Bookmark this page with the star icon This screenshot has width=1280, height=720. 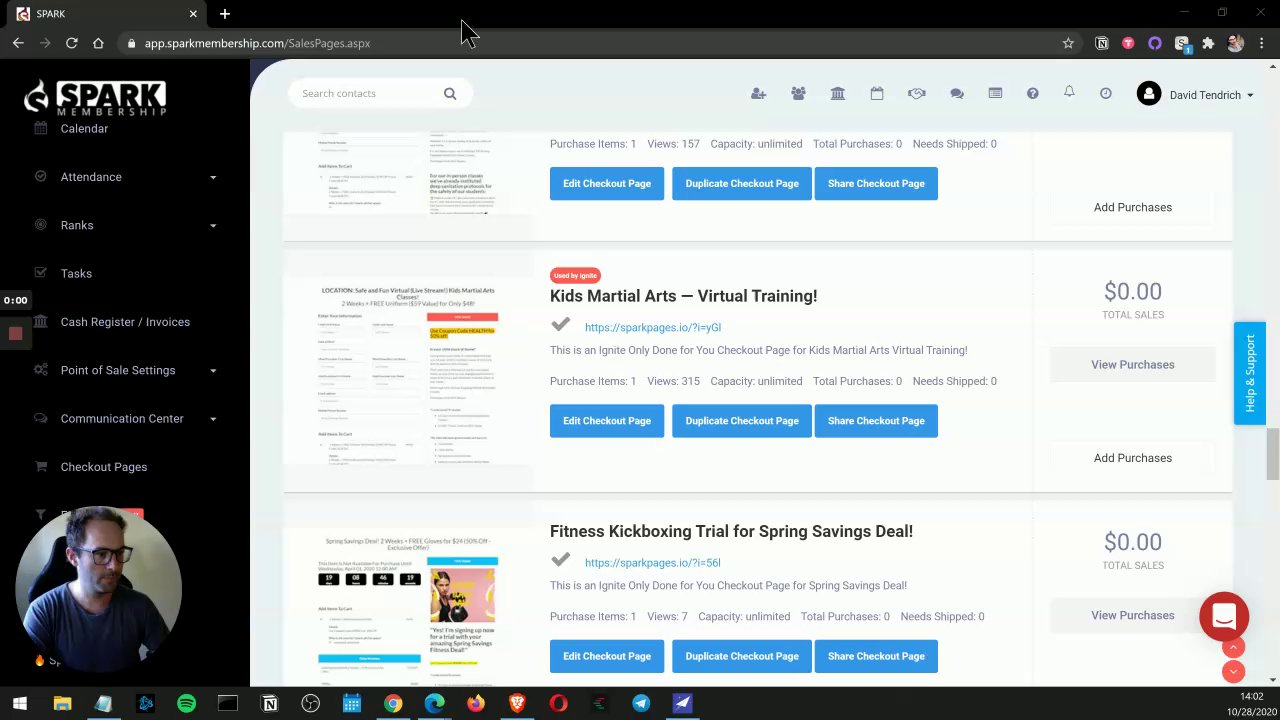tap(1068, 43)
